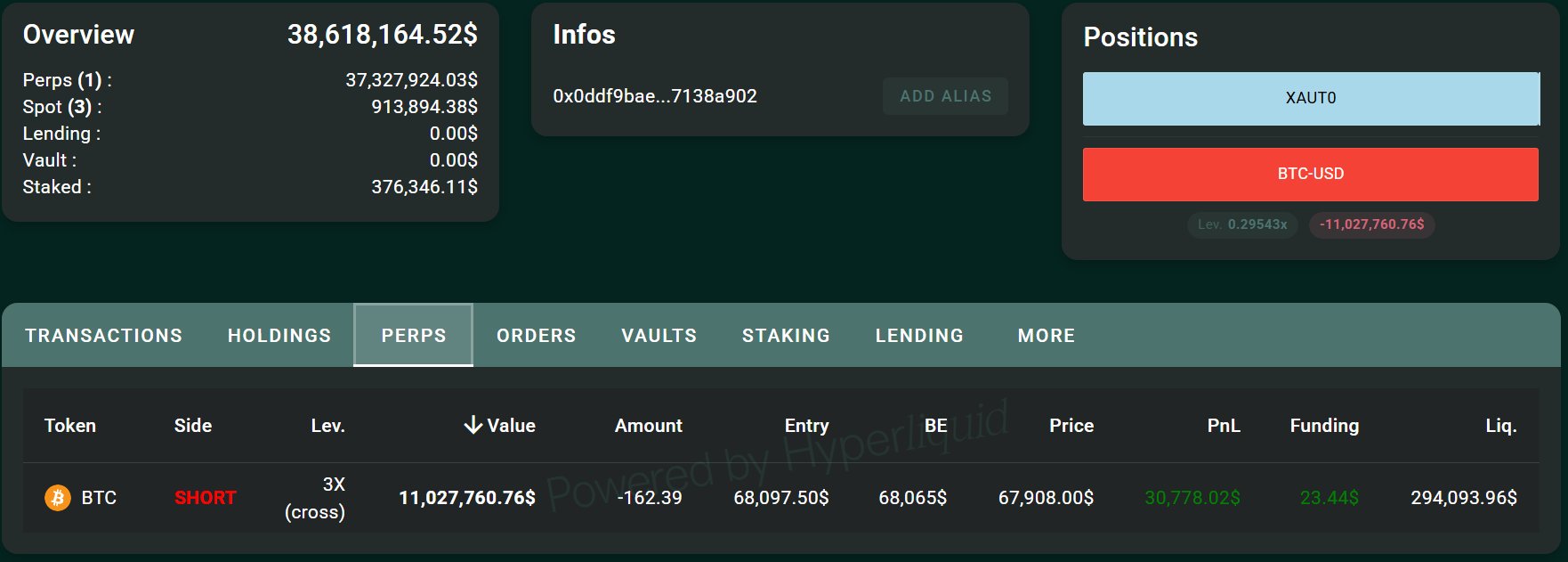The image size is (1568, 562).
Task: Click the Liq. column header
Action: pos(1500,426)
